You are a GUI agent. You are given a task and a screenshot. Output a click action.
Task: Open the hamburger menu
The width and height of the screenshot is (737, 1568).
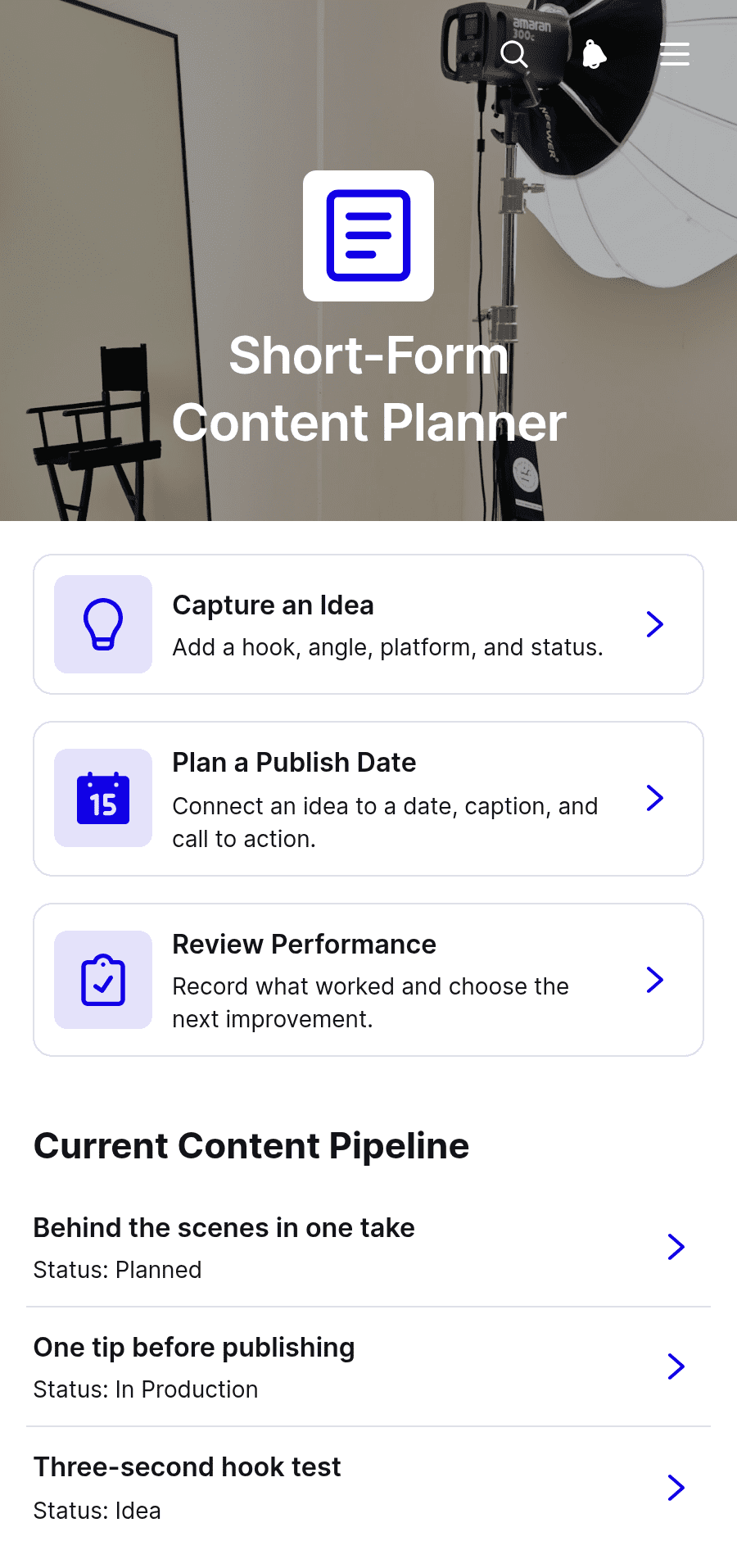tap(675, 54)
